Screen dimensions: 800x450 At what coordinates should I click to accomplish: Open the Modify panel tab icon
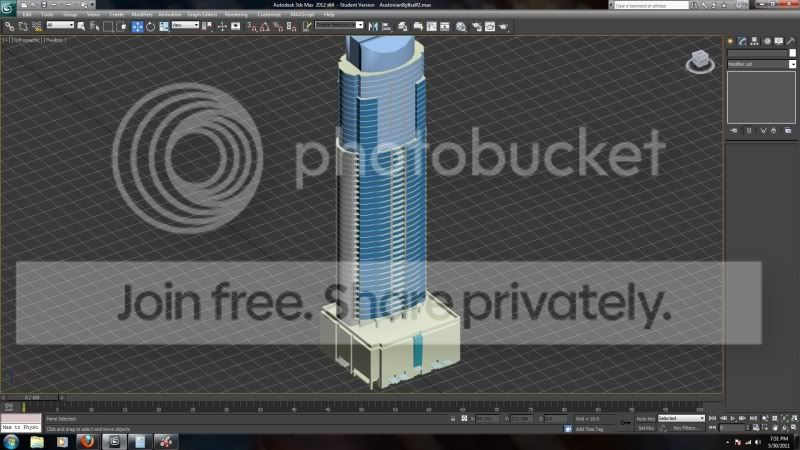click(x=742, y=41)
